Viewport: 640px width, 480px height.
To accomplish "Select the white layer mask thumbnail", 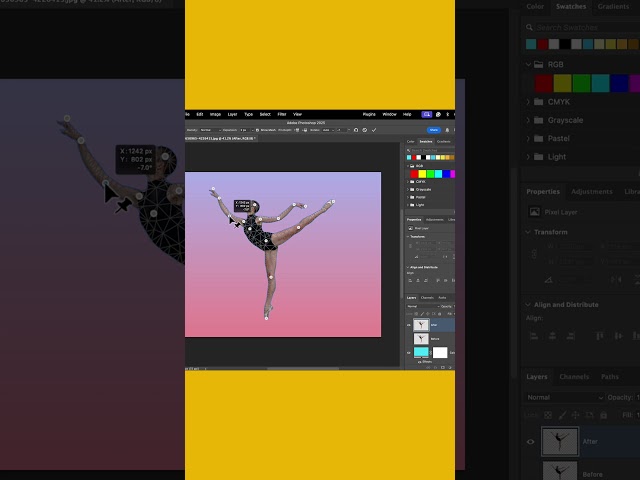I will [440, 352].
